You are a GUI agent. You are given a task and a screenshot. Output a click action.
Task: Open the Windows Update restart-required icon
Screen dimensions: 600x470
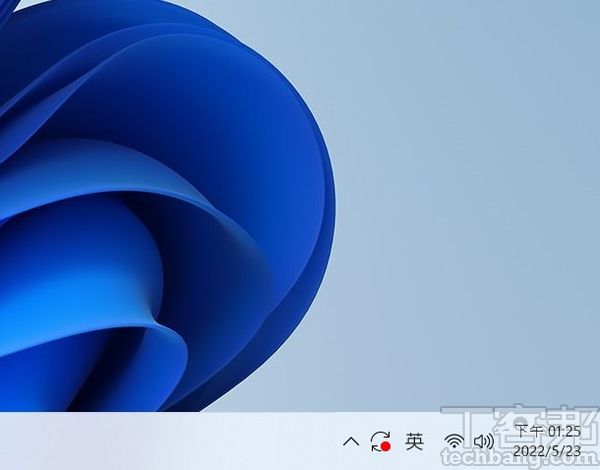coord(379,441)
